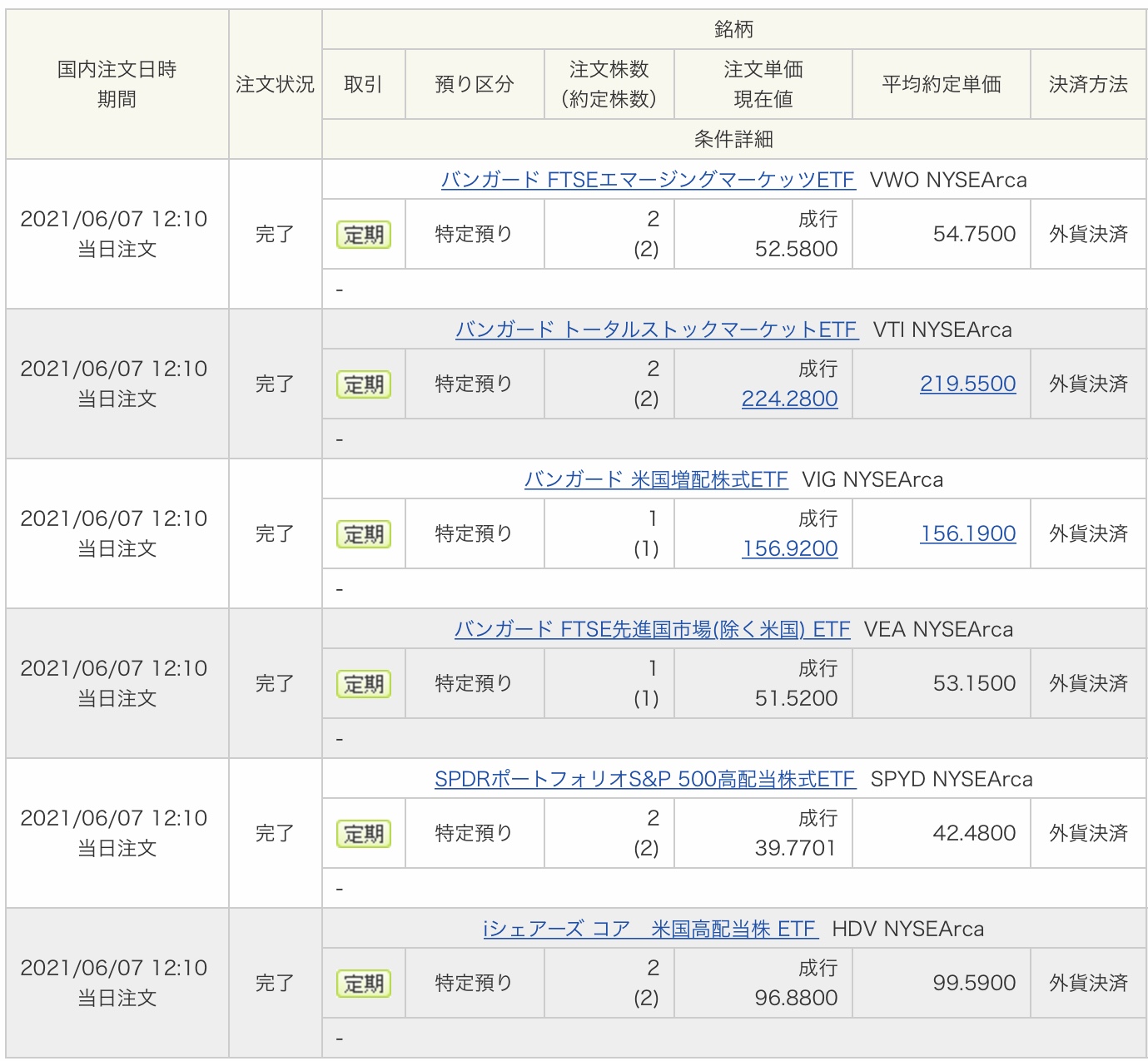Click the order date cell in the SPYD row
Viewport: 1148px width, 1061px height.
(117, 833)
